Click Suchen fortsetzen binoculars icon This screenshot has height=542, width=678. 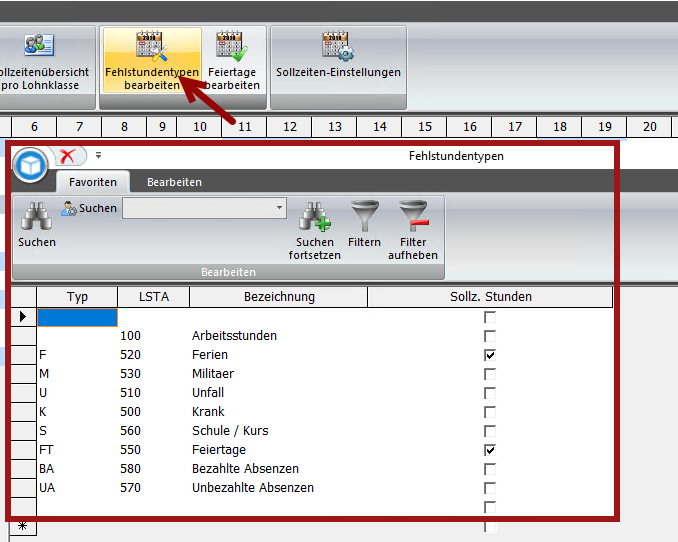[315, 217]
